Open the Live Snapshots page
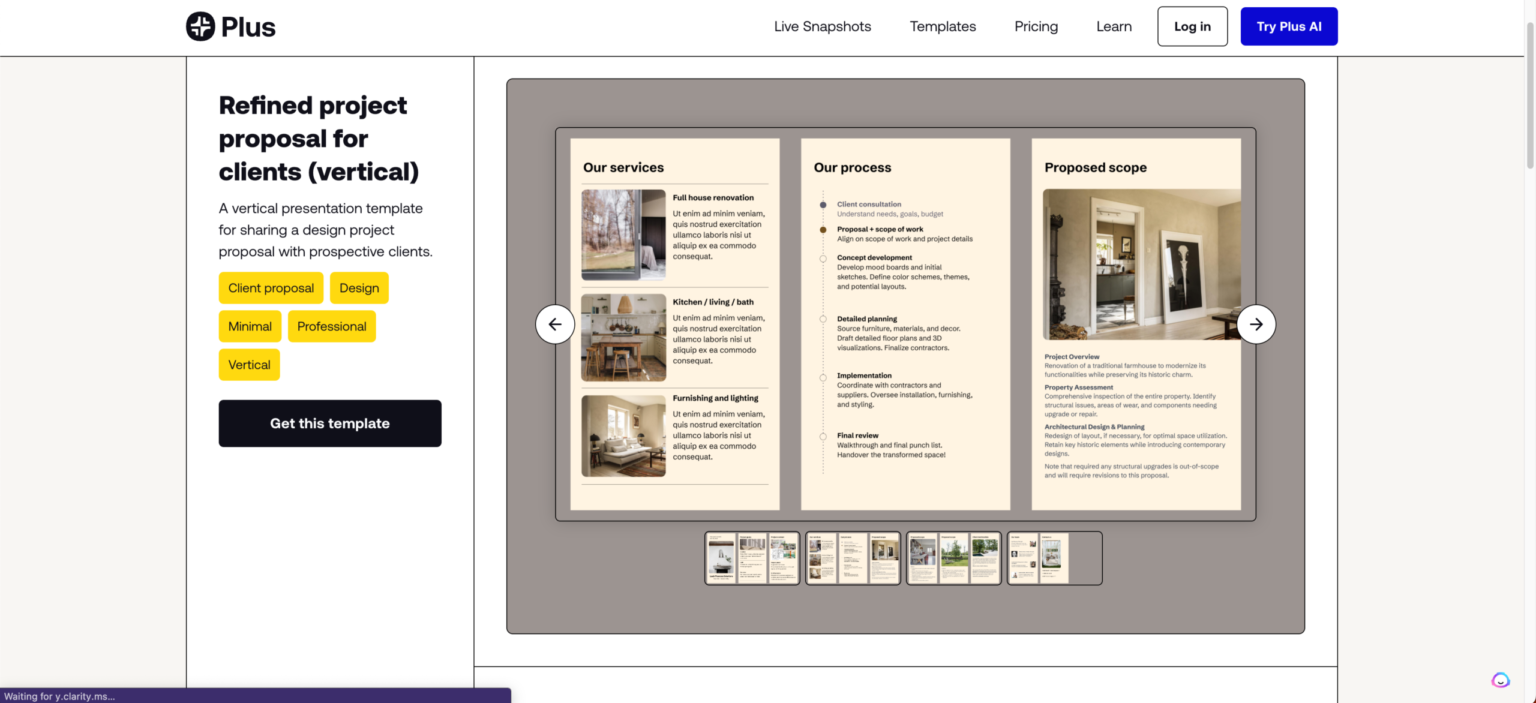 (x=822, y=26)
